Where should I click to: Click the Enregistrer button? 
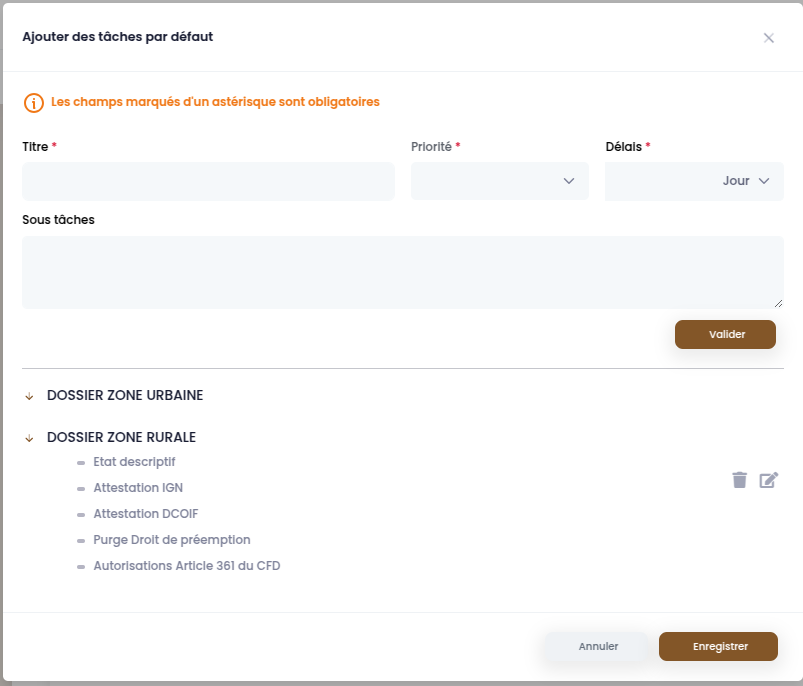coord(718,646)
